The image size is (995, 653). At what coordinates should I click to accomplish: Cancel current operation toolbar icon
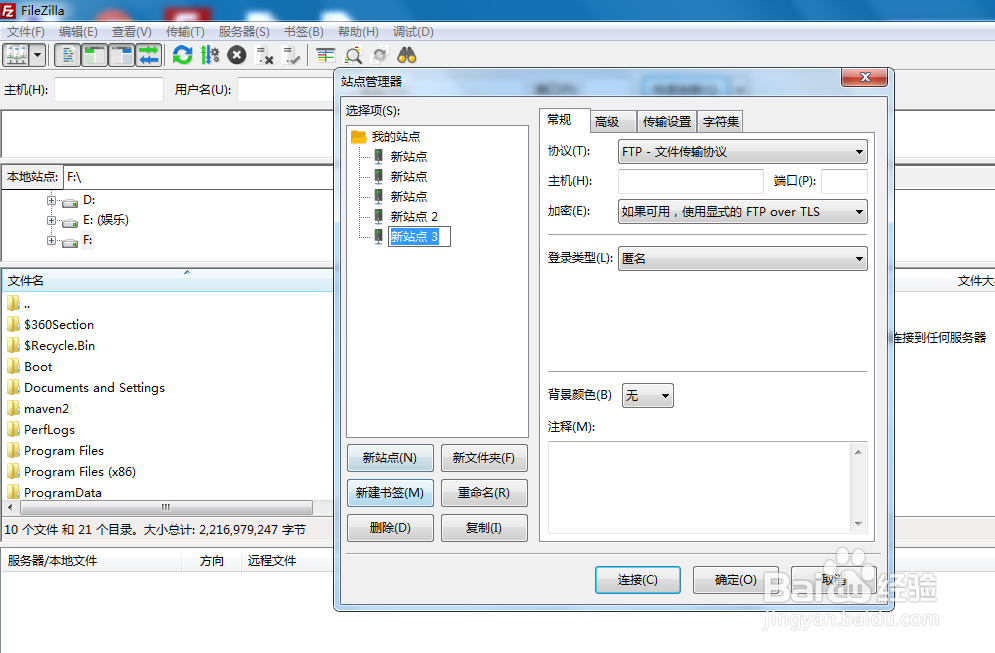click(237, 56)
